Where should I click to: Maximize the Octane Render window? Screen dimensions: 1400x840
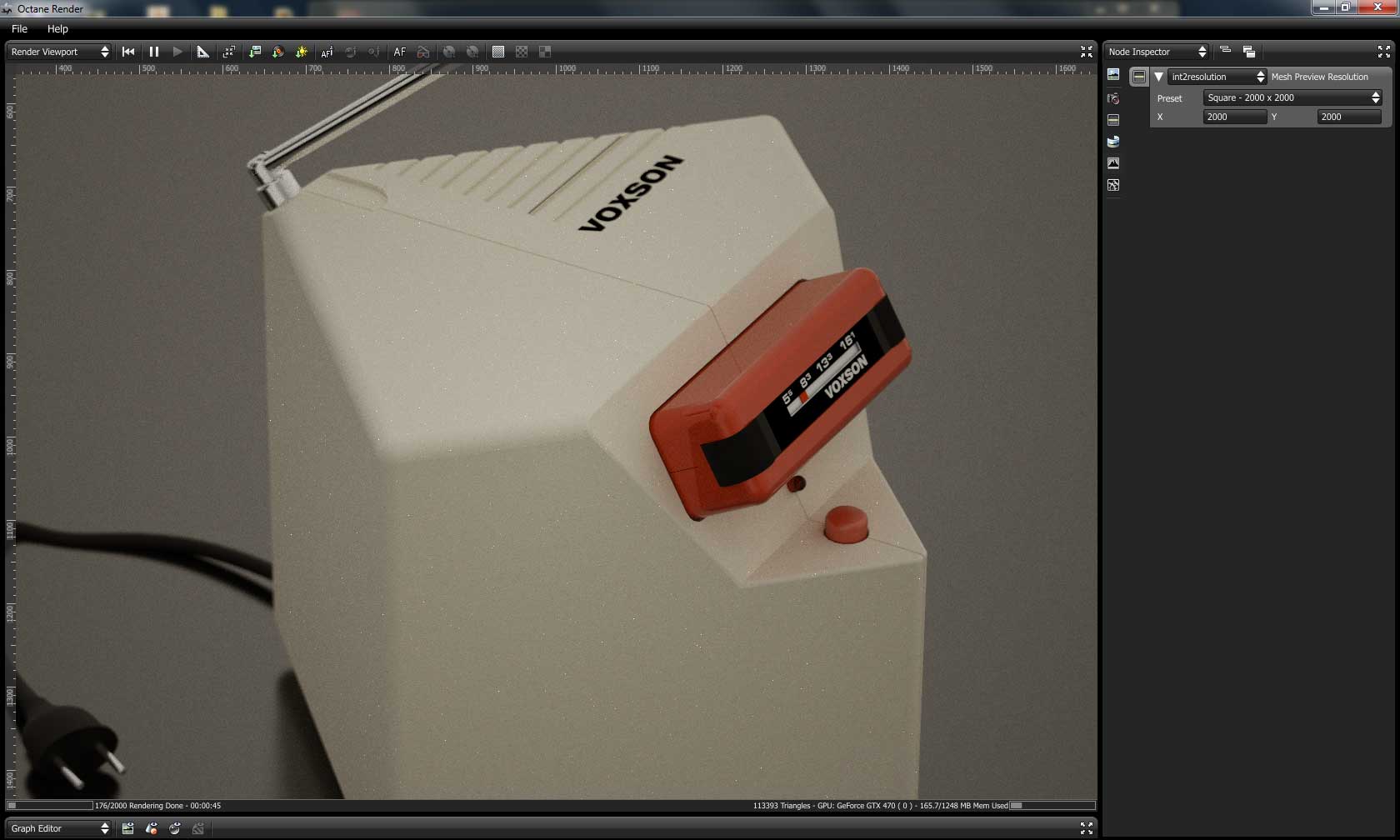(1346, 7)
